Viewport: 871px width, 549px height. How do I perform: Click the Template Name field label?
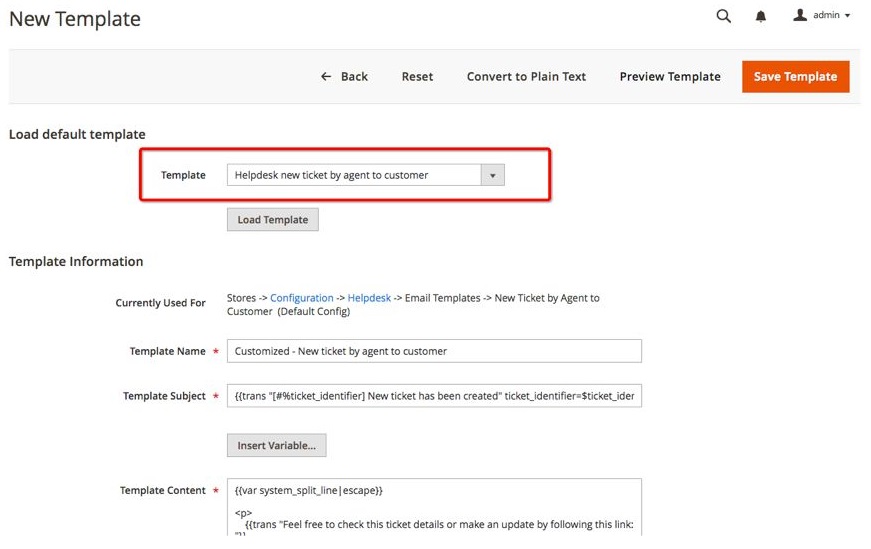point(167,352)
